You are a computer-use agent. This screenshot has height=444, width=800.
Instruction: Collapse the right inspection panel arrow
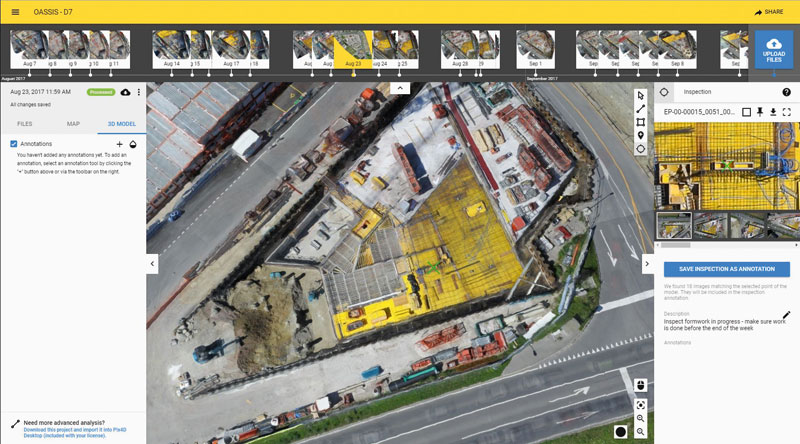click(x=646, y=264)
